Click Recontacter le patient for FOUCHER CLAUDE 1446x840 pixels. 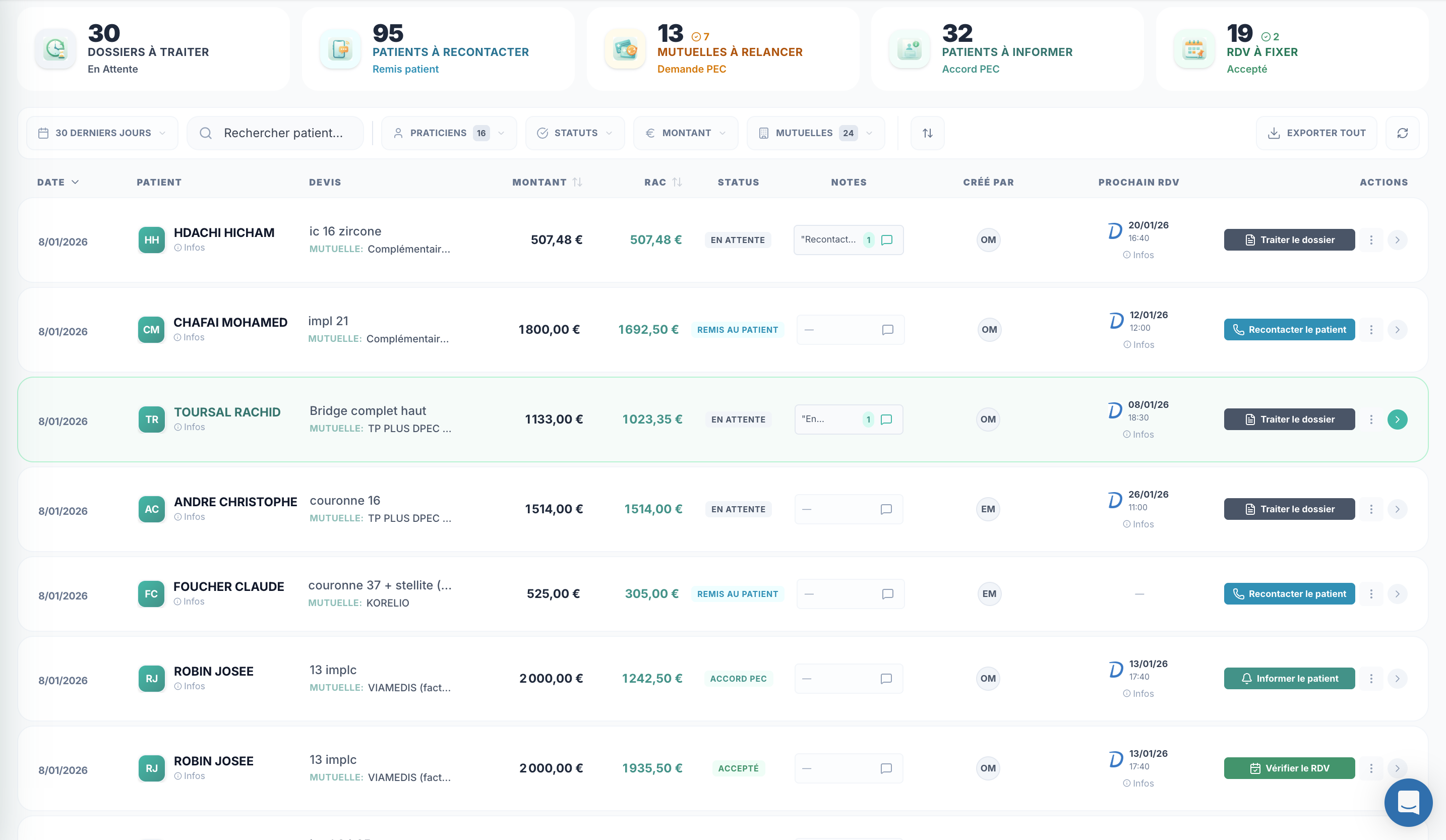1289,594
